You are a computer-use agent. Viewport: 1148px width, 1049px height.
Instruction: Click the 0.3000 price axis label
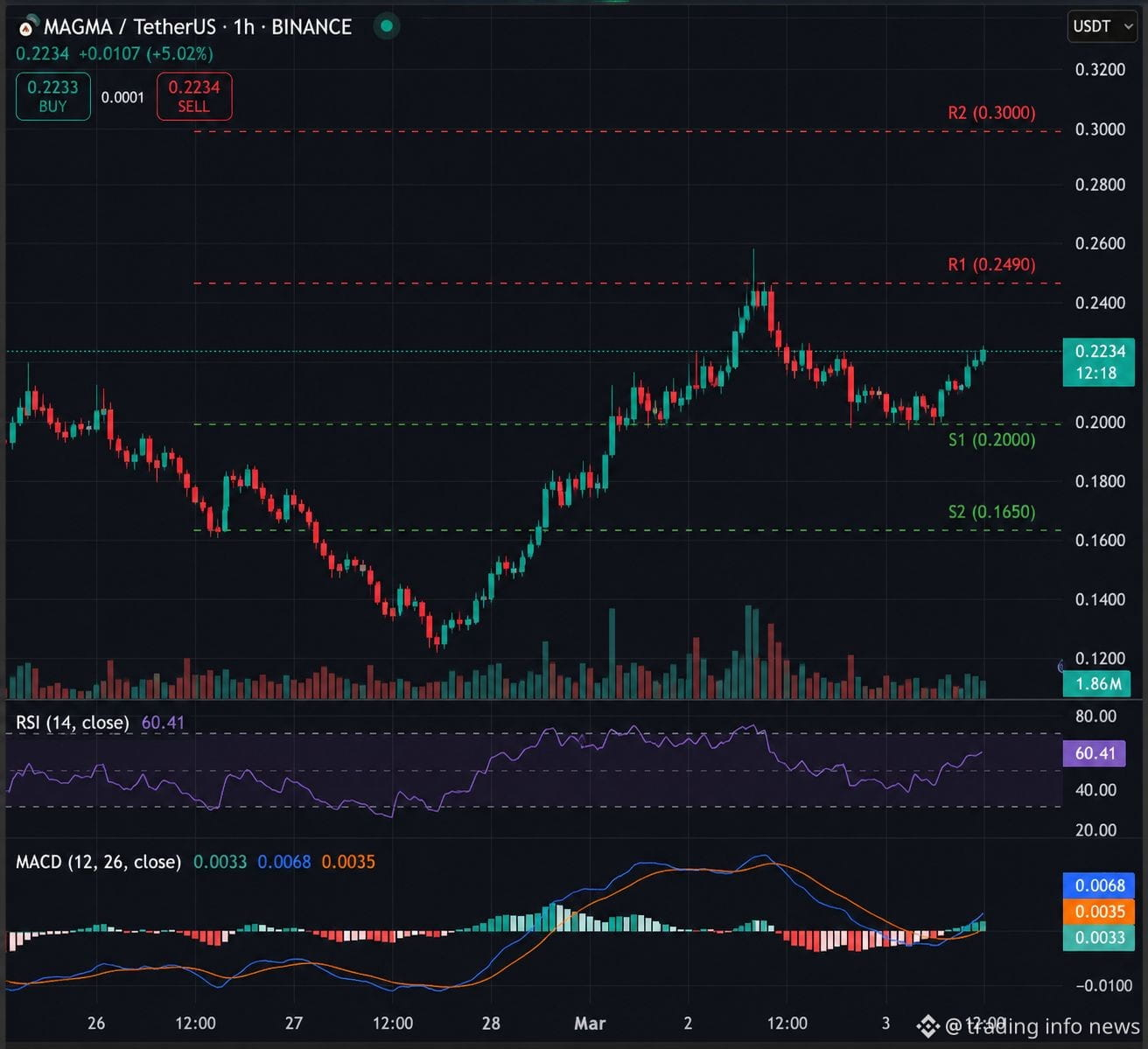tap(1100, 129)
